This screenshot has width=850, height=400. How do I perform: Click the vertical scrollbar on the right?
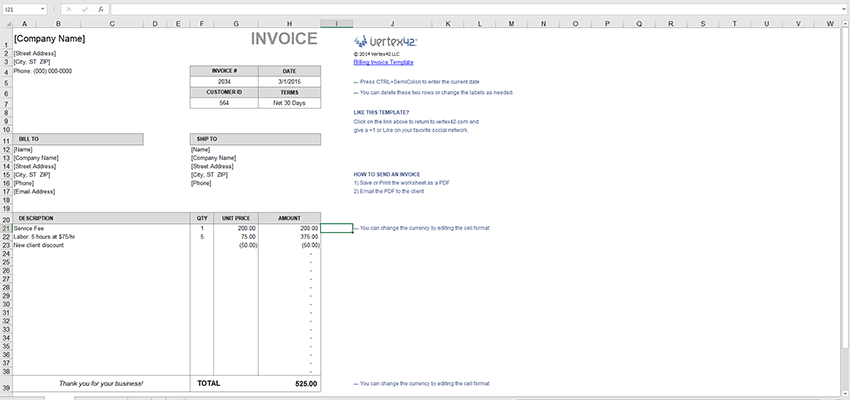point(846,211)
